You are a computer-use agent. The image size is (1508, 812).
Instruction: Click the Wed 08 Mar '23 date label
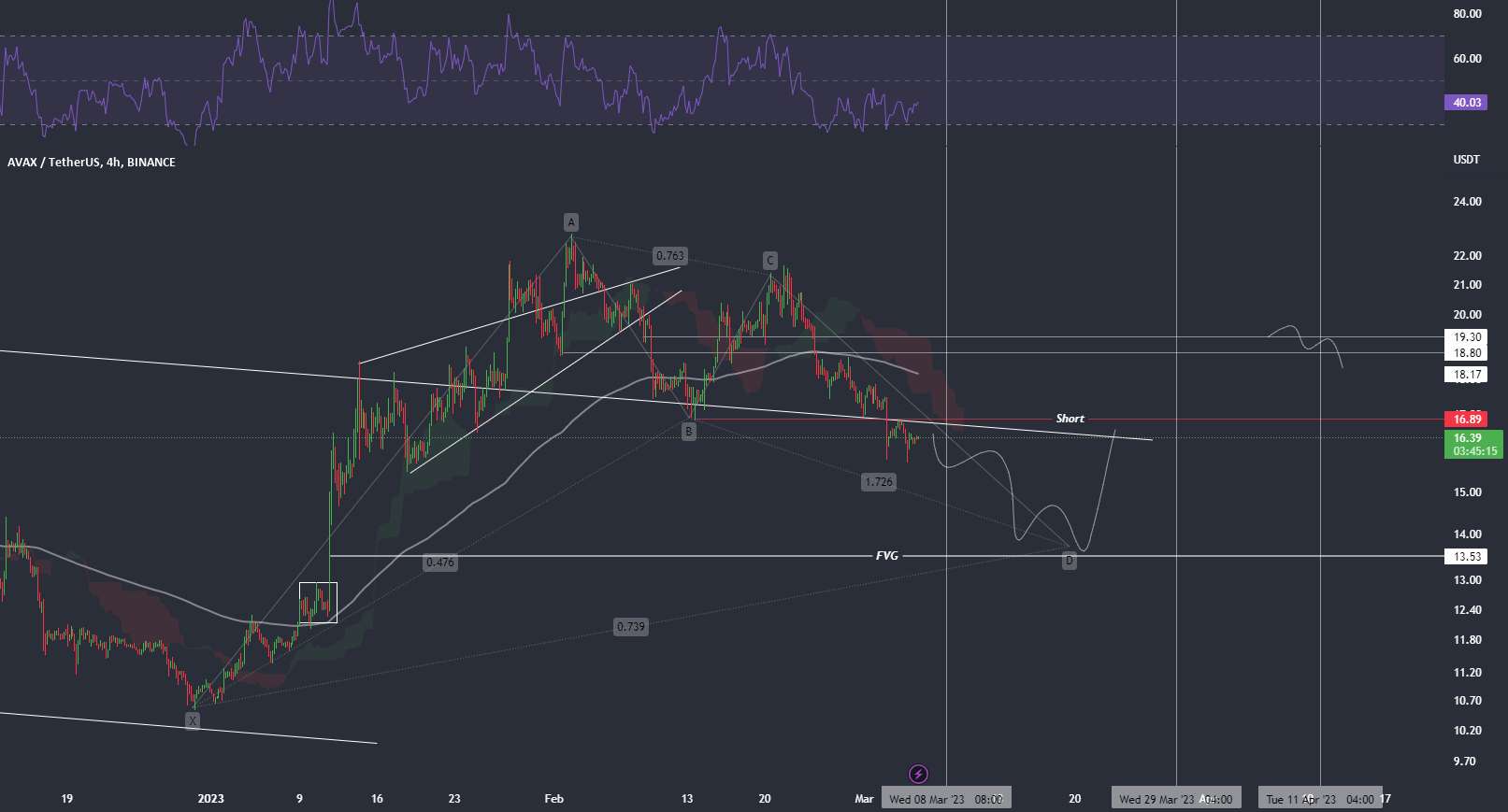(x=945, y=800)
